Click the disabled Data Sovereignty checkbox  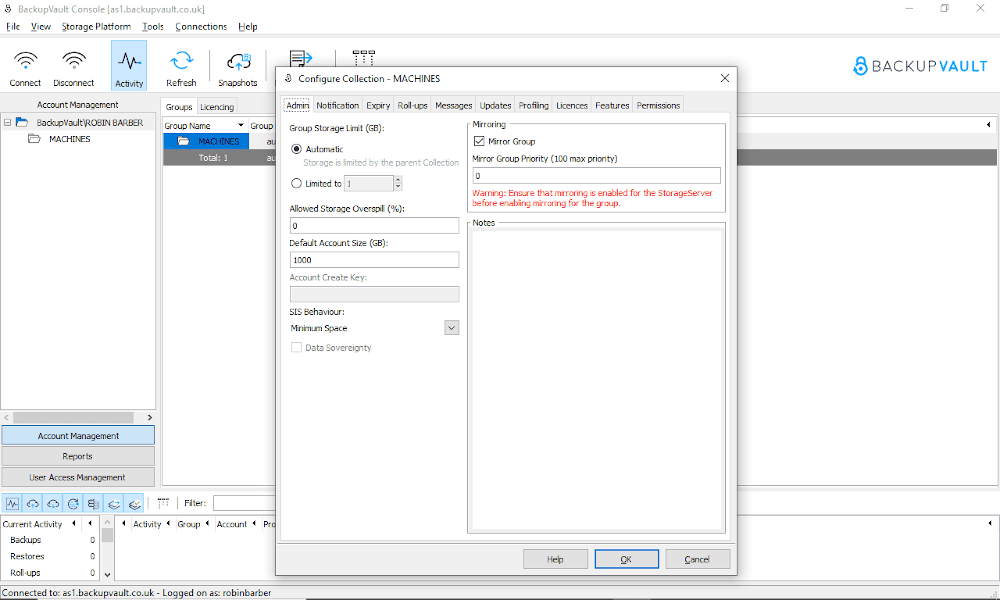pyautogui.click(x=296, y=348)
